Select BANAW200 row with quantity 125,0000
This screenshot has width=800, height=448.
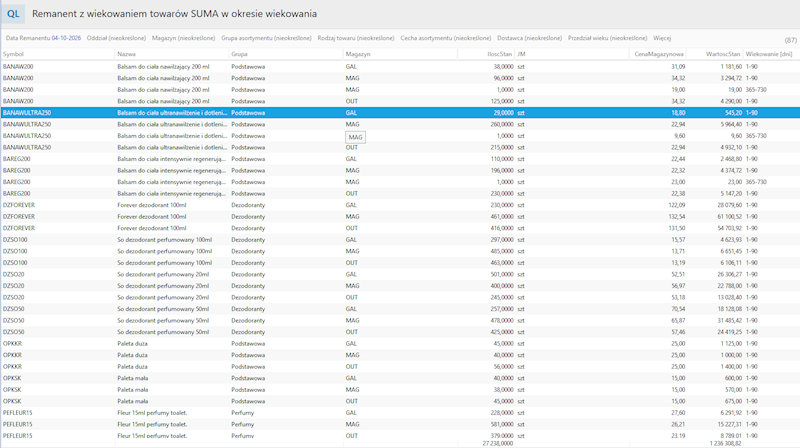[400, 102]
